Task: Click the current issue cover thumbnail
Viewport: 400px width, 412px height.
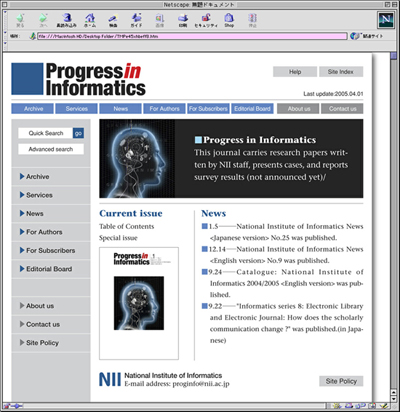Action: coord(139,303)
